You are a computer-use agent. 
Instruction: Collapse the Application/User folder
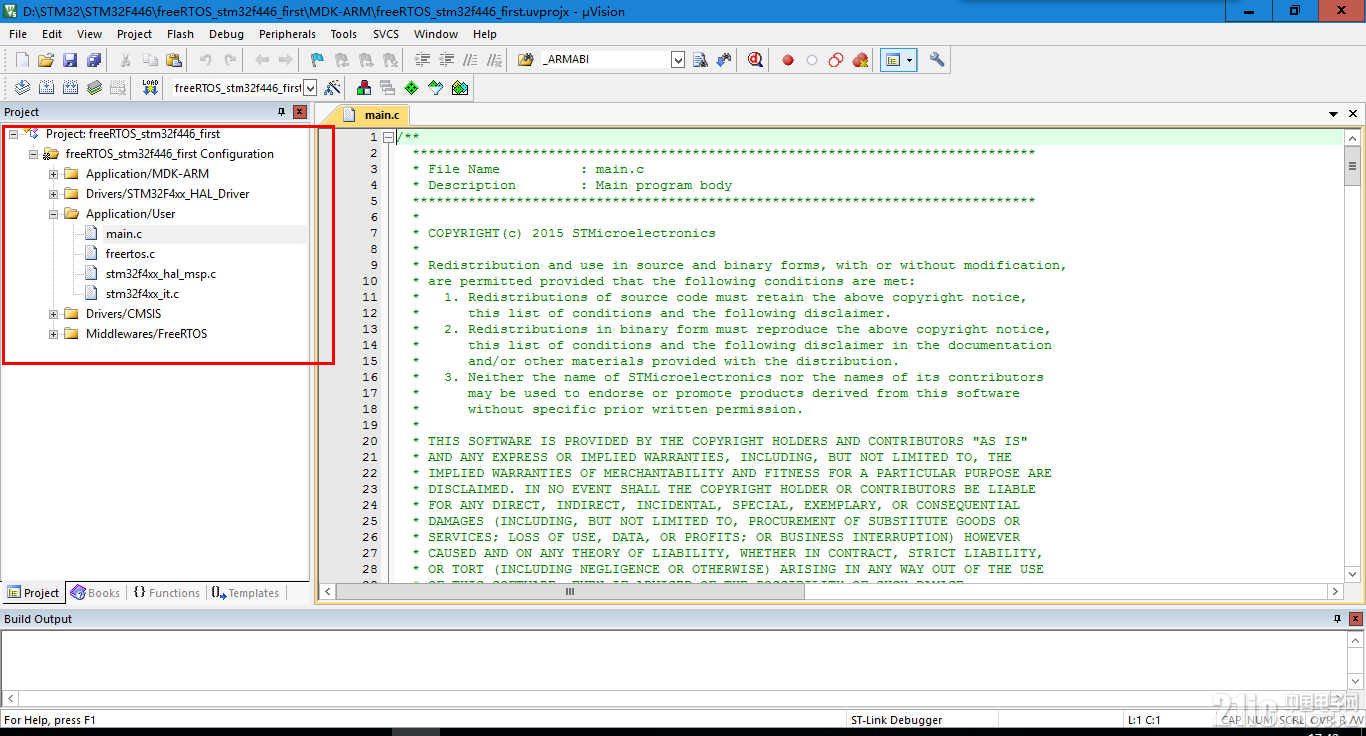click(x=54, y=213)
